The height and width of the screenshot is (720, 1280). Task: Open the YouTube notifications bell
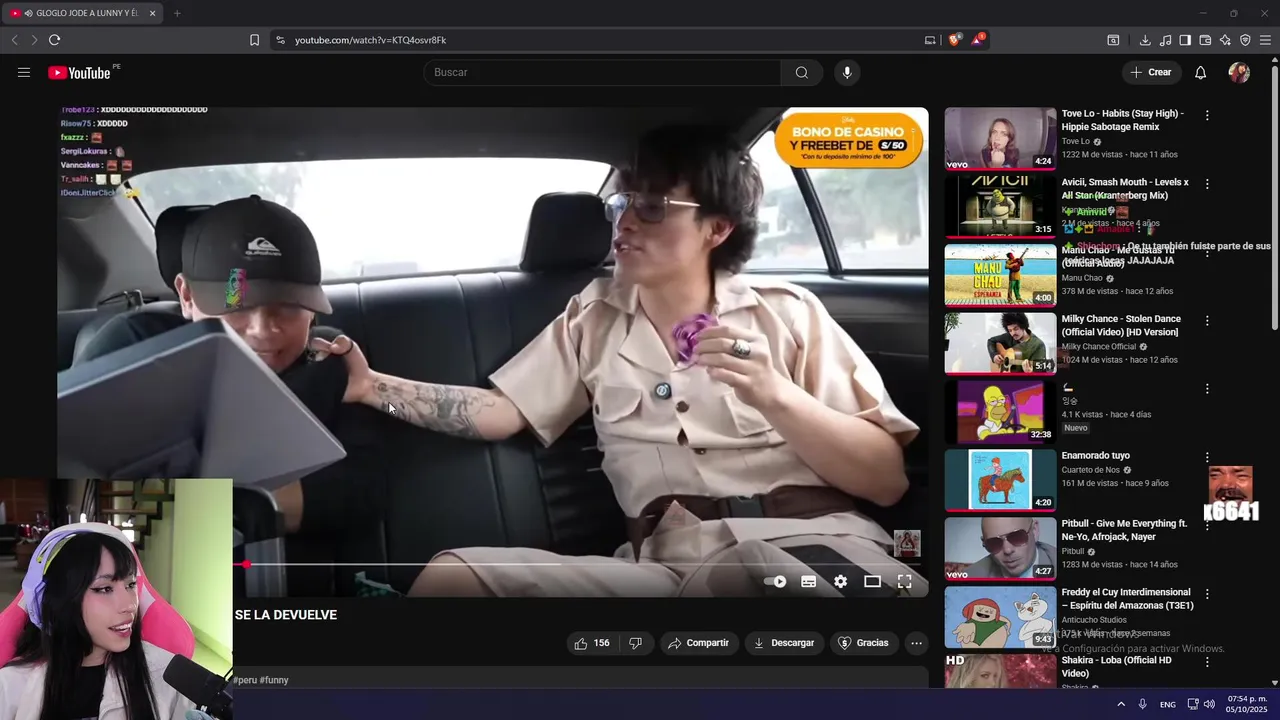(1201, 72)
